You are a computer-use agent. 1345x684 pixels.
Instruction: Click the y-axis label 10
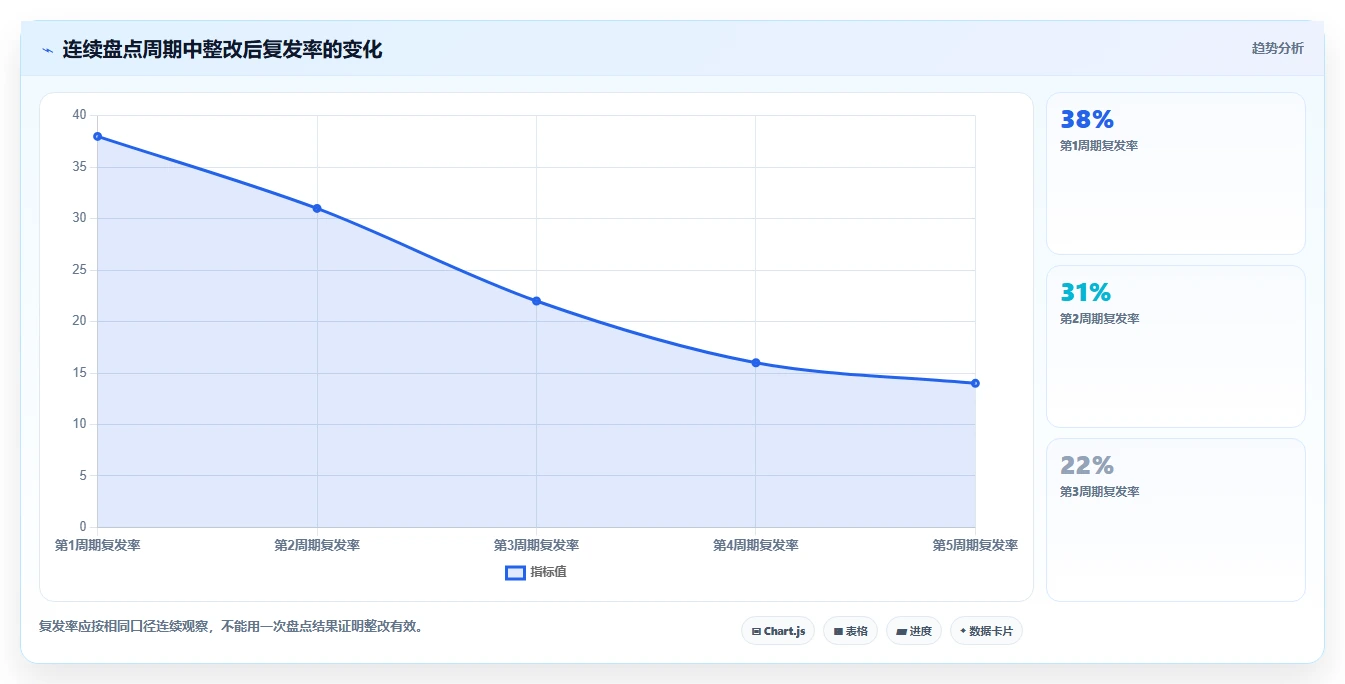(80, 424)
